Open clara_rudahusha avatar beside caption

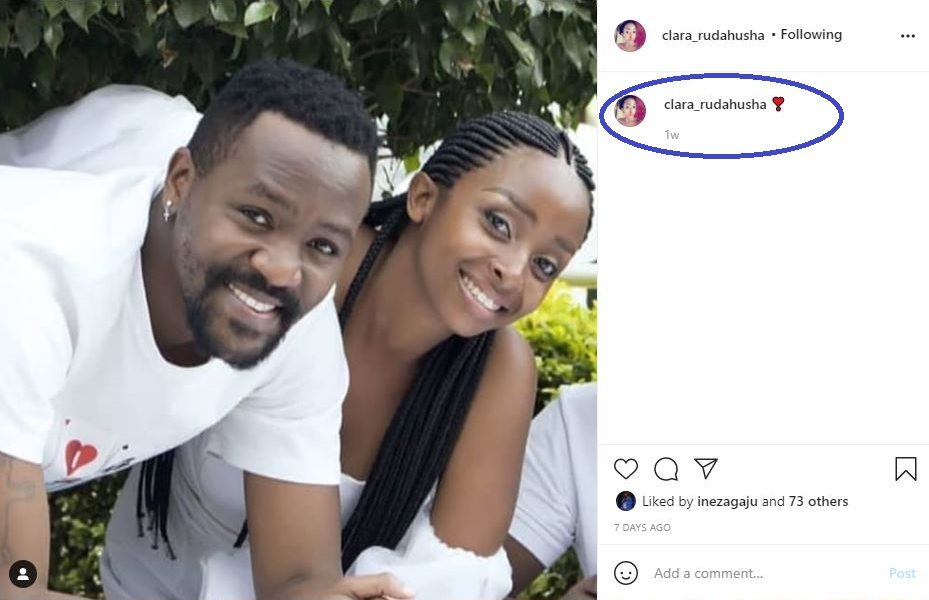coord(630,111)
